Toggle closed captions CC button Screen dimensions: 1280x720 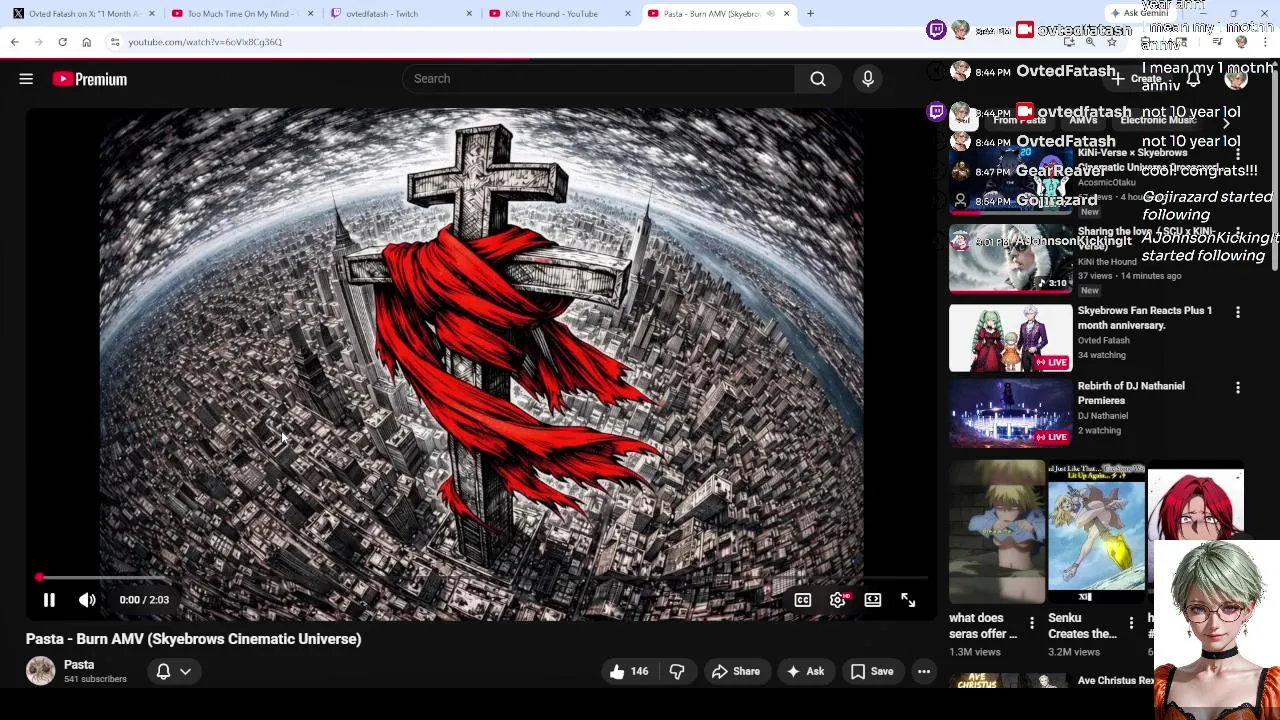(x=803, y=600)
